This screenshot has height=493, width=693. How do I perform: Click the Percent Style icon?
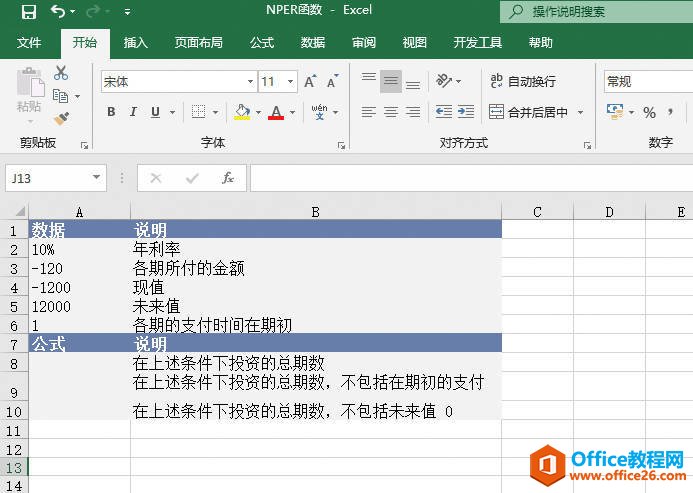coord(649,112)
